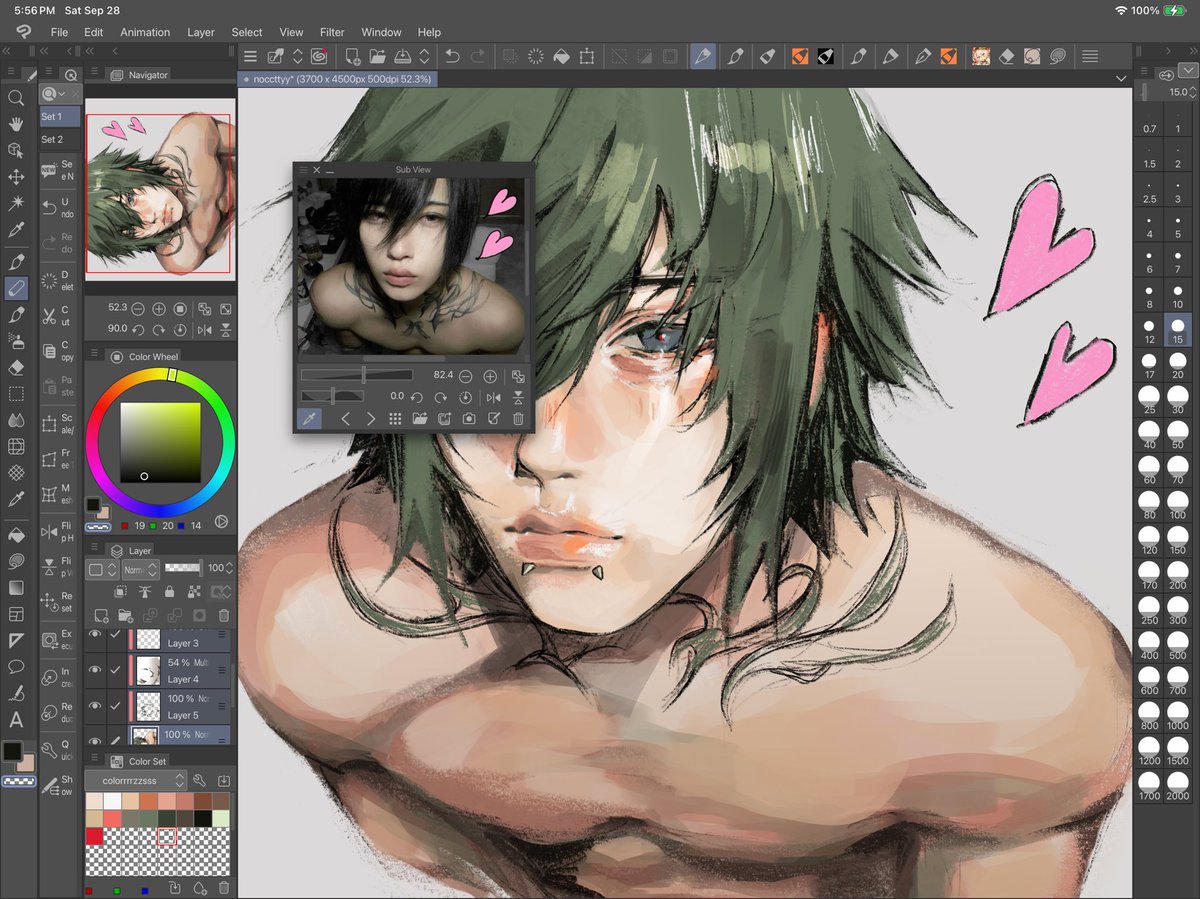1200x899 pixels.
Task: Select the Hand move tool
Action: [x=16, y=124]
